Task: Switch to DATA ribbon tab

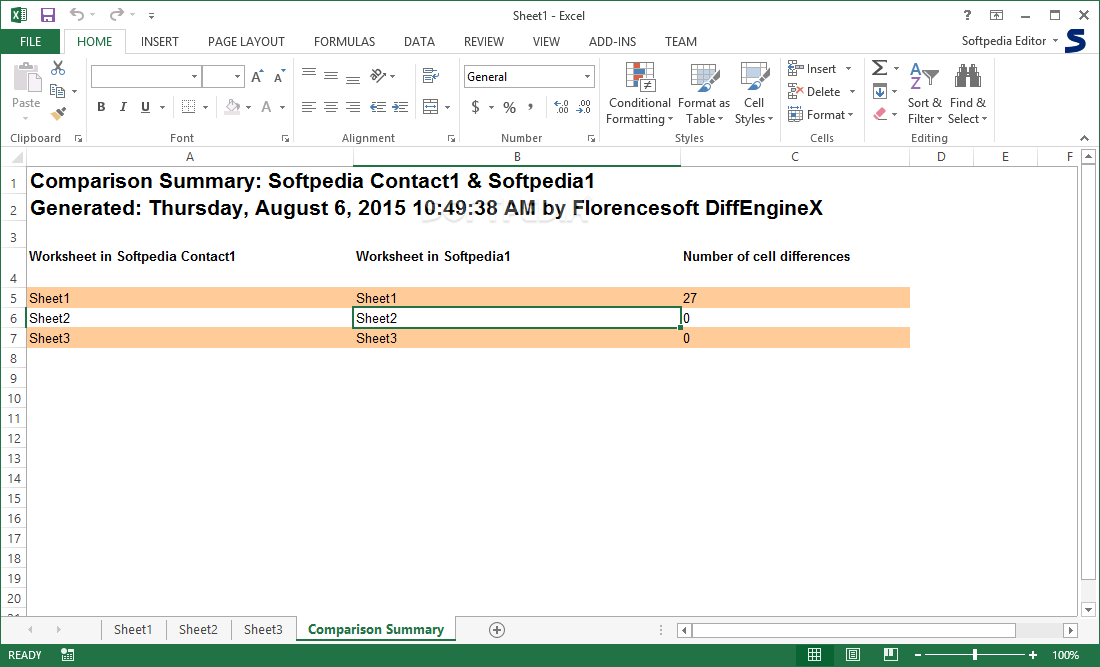Action: 420,41
